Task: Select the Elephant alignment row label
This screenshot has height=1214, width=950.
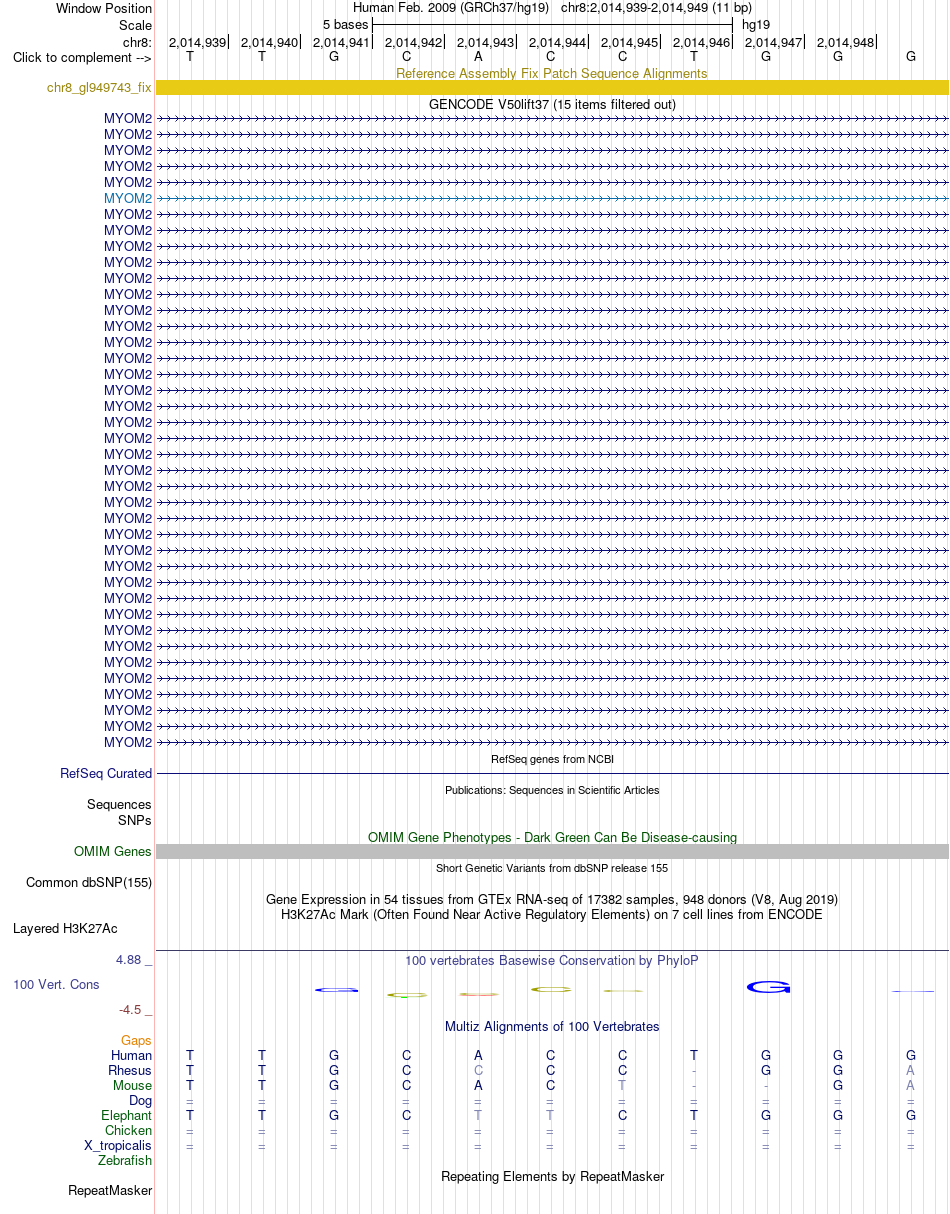Action: tap(127, 1116)
